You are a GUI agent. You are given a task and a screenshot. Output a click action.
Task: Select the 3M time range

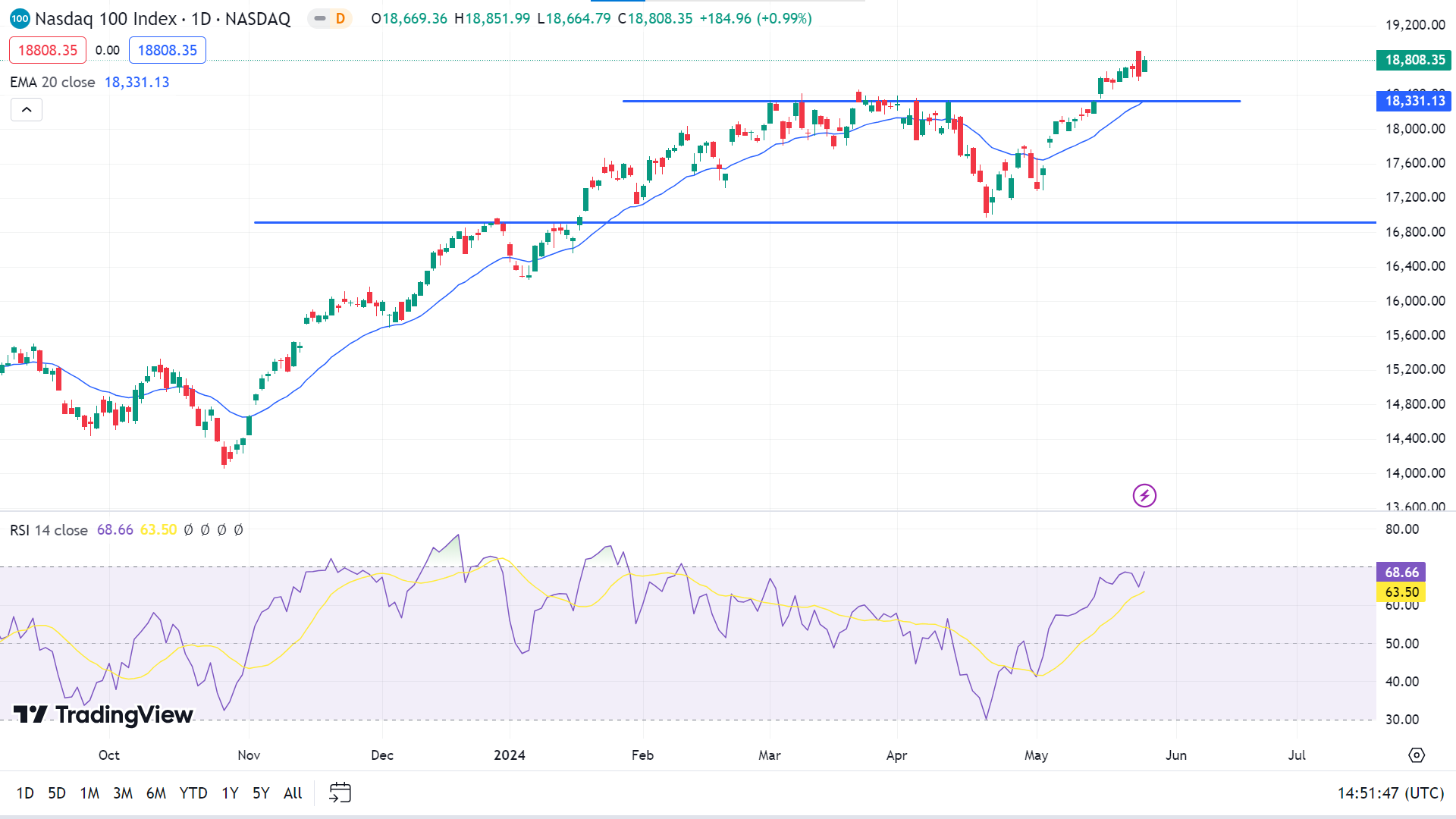(x=123, y=792)
